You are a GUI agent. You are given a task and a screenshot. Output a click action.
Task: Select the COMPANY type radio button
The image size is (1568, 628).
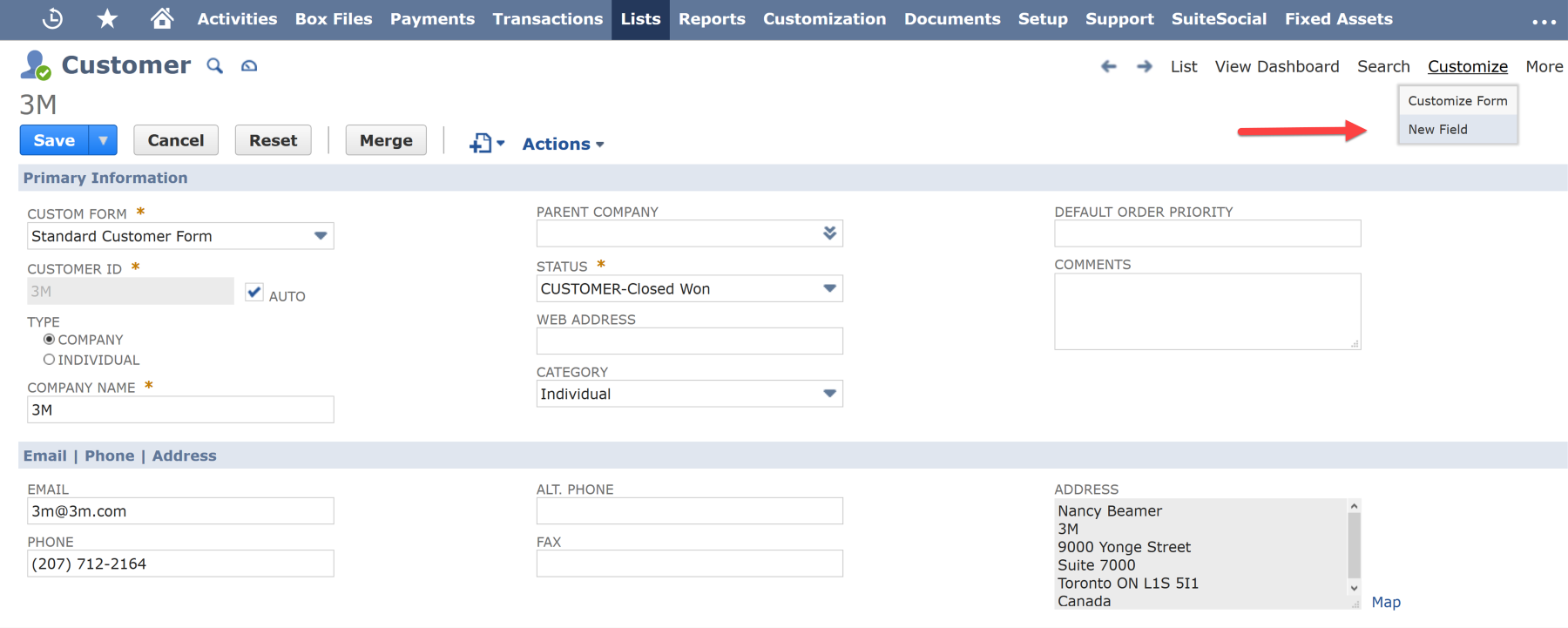(x=50, y=339)
